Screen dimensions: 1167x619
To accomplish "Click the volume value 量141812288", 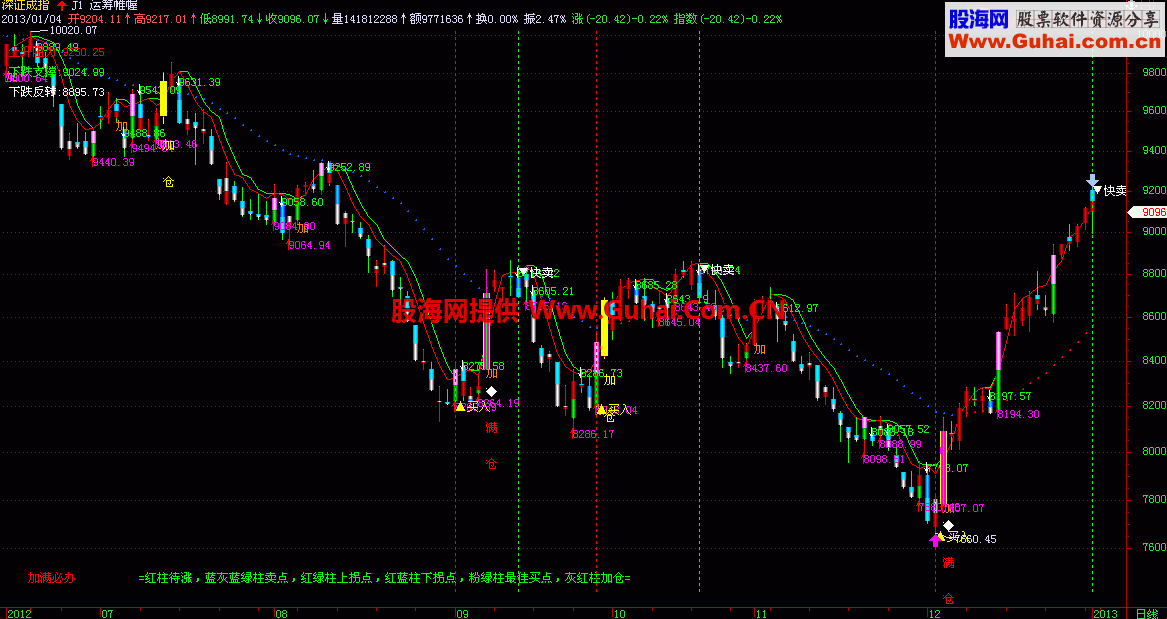I will click(365, 19).
